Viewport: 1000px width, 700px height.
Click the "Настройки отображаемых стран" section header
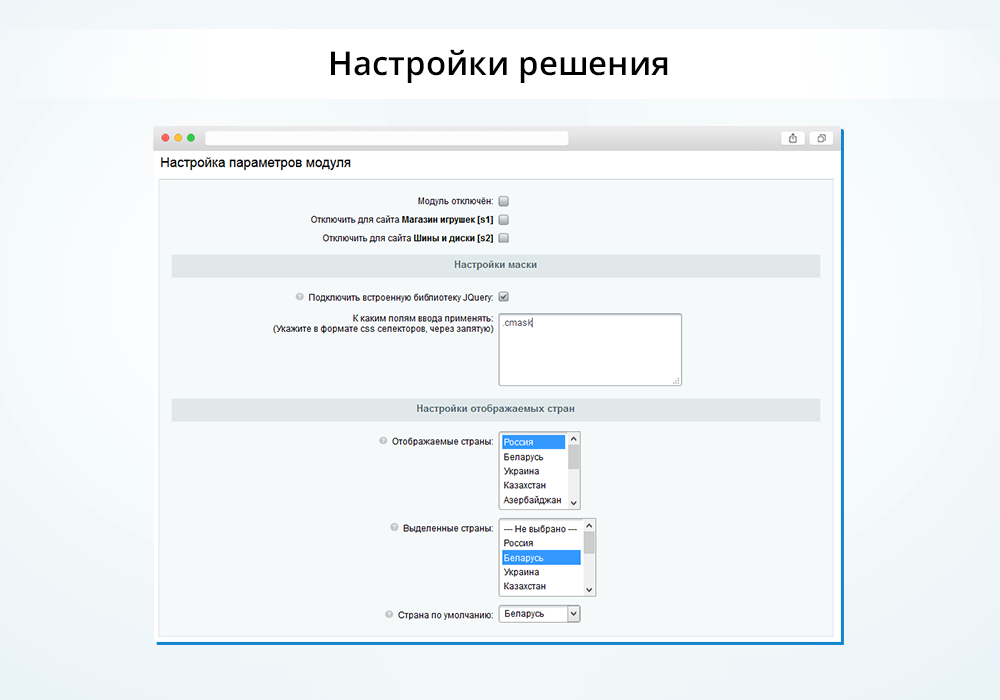(496, 409)
